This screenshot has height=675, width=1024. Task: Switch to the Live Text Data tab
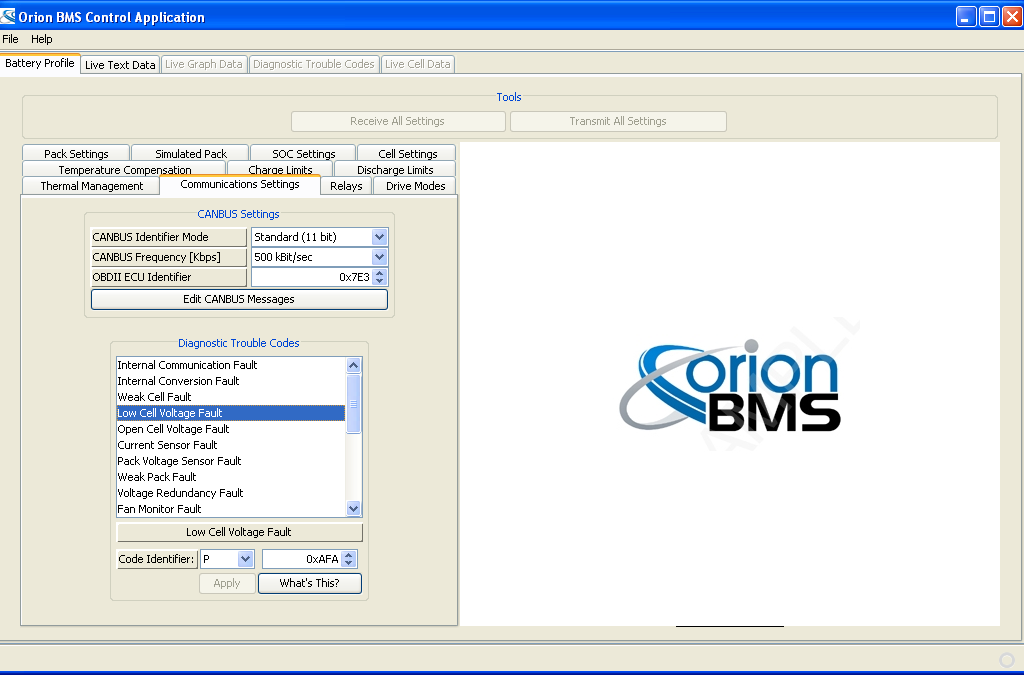point(120,65)
